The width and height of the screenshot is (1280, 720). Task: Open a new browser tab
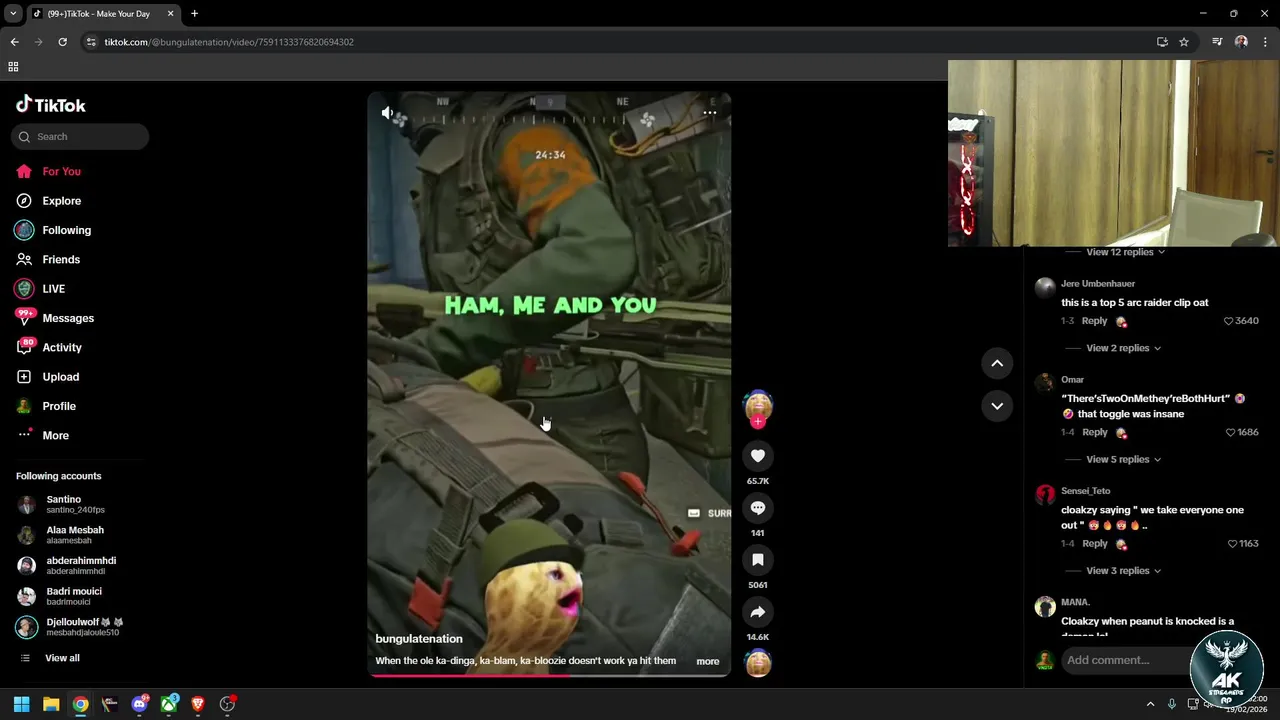194,14
